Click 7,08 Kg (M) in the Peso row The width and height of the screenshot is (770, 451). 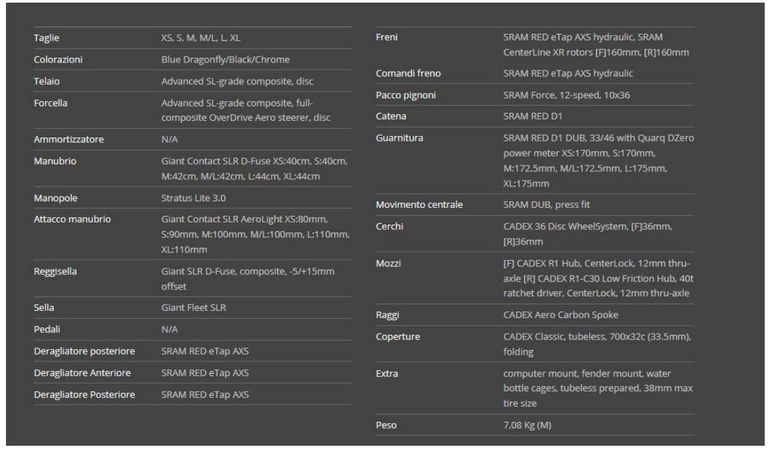(x=527, y=425)
